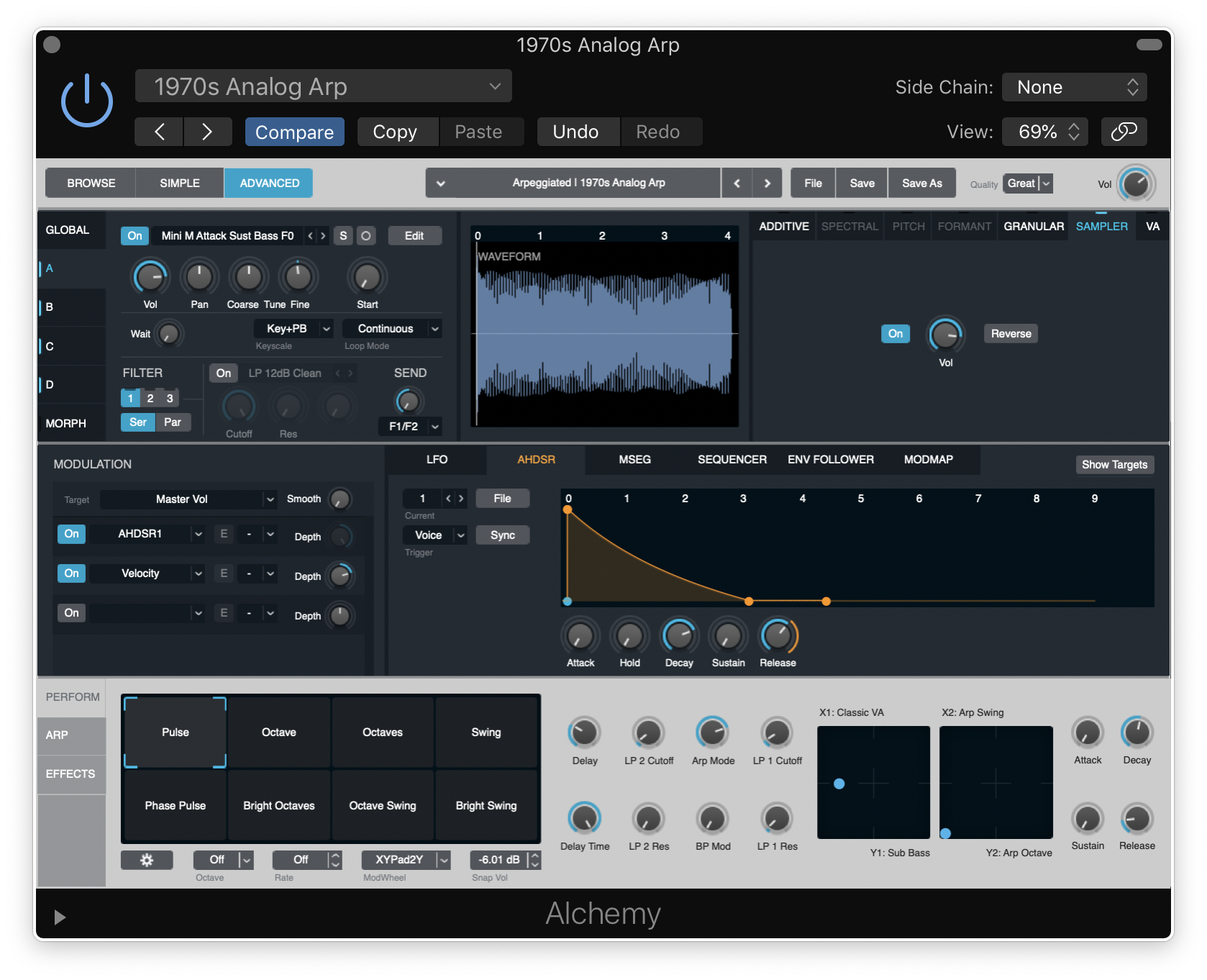
Task: Click the Velocity Depth knob
Action: [x=340, y=576]
